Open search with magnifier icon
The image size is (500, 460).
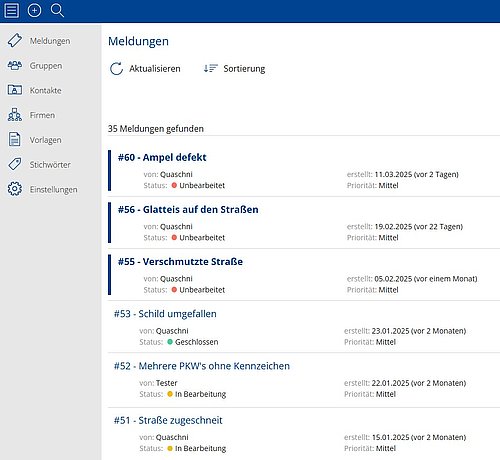click(57, 10)
